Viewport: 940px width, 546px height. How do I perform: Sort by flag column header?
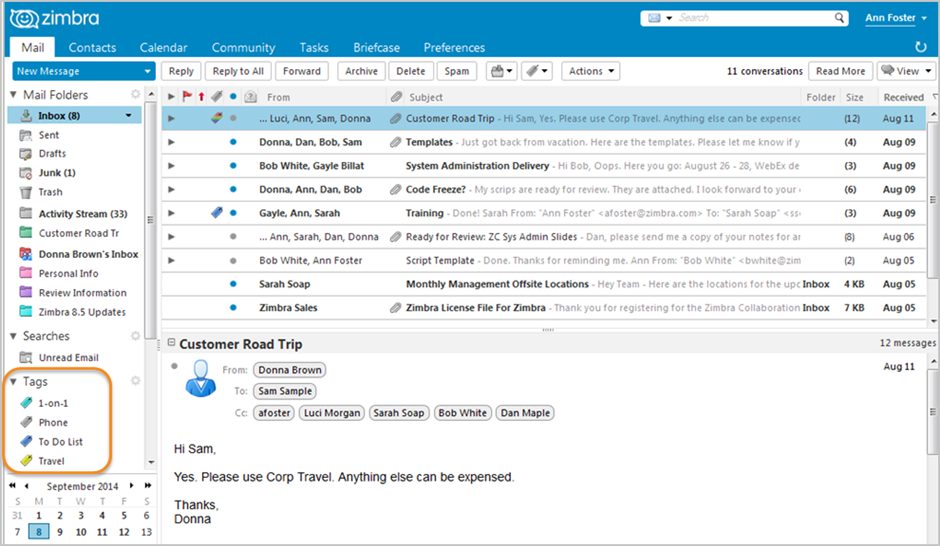click(x=187, y=96)
